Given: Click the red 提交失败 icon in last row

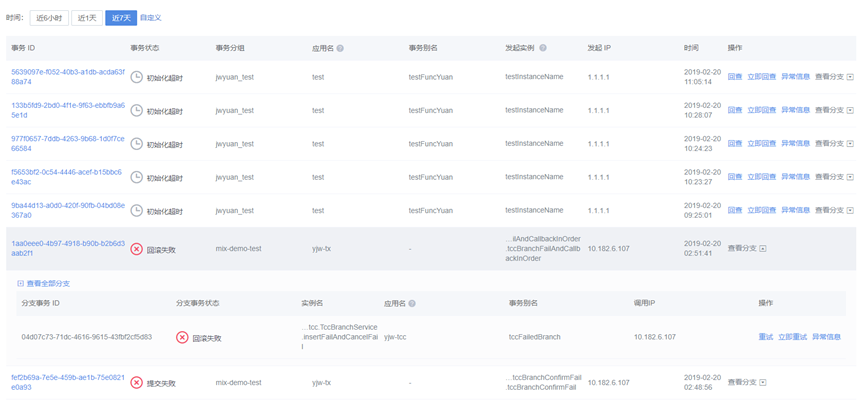Looking at the screenshot, I should click(137, 383).
